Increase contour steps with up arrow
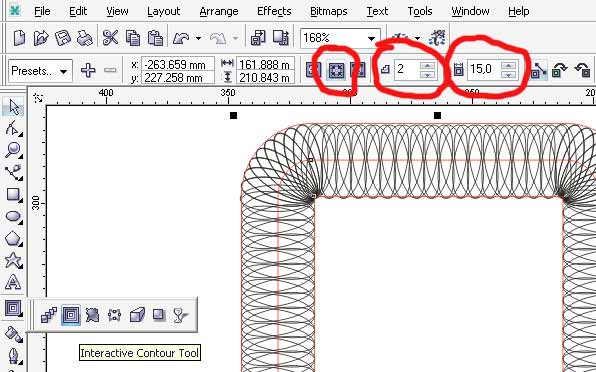 [428, 65]
